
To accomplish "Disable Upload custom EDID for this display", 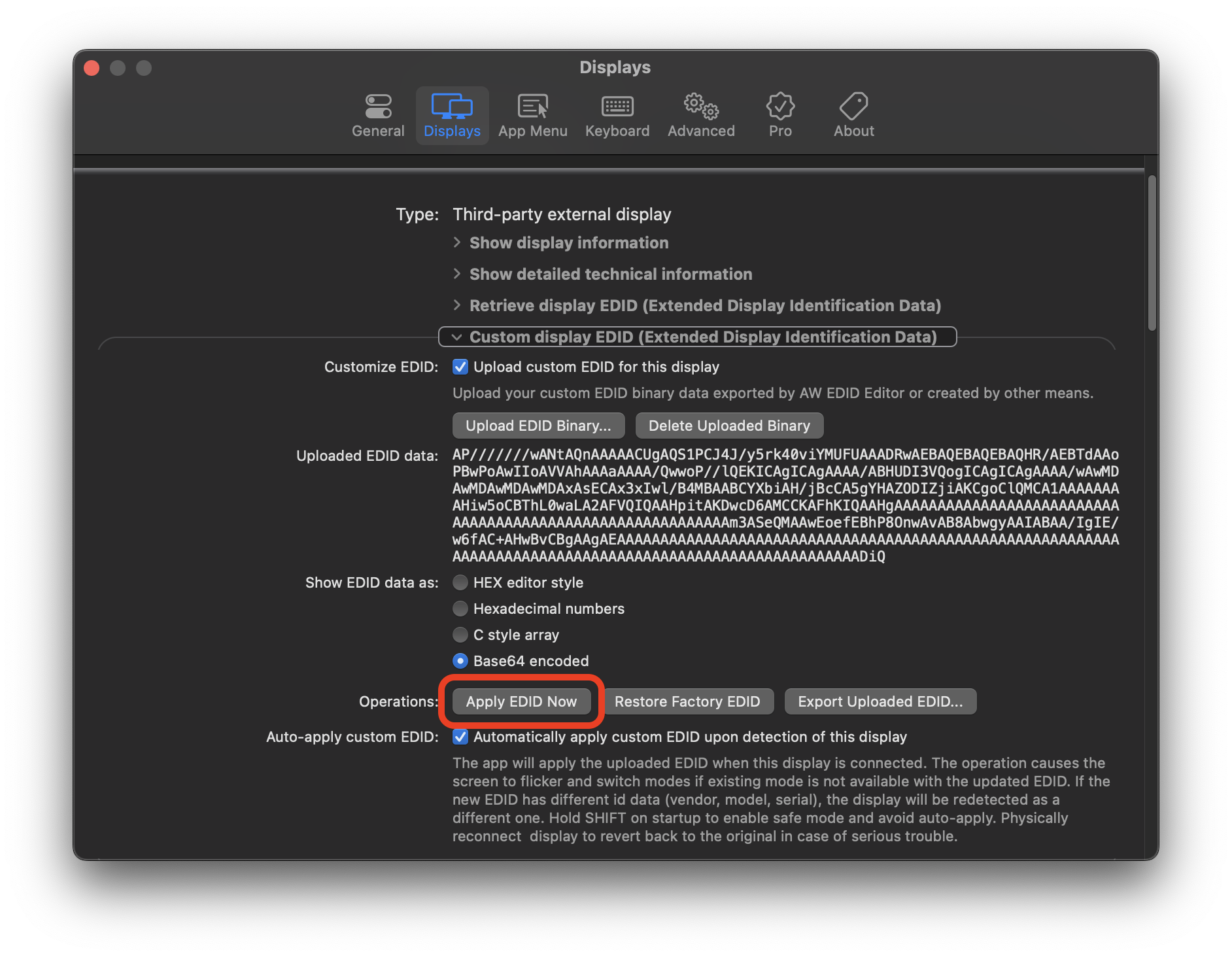I will 460,367.
